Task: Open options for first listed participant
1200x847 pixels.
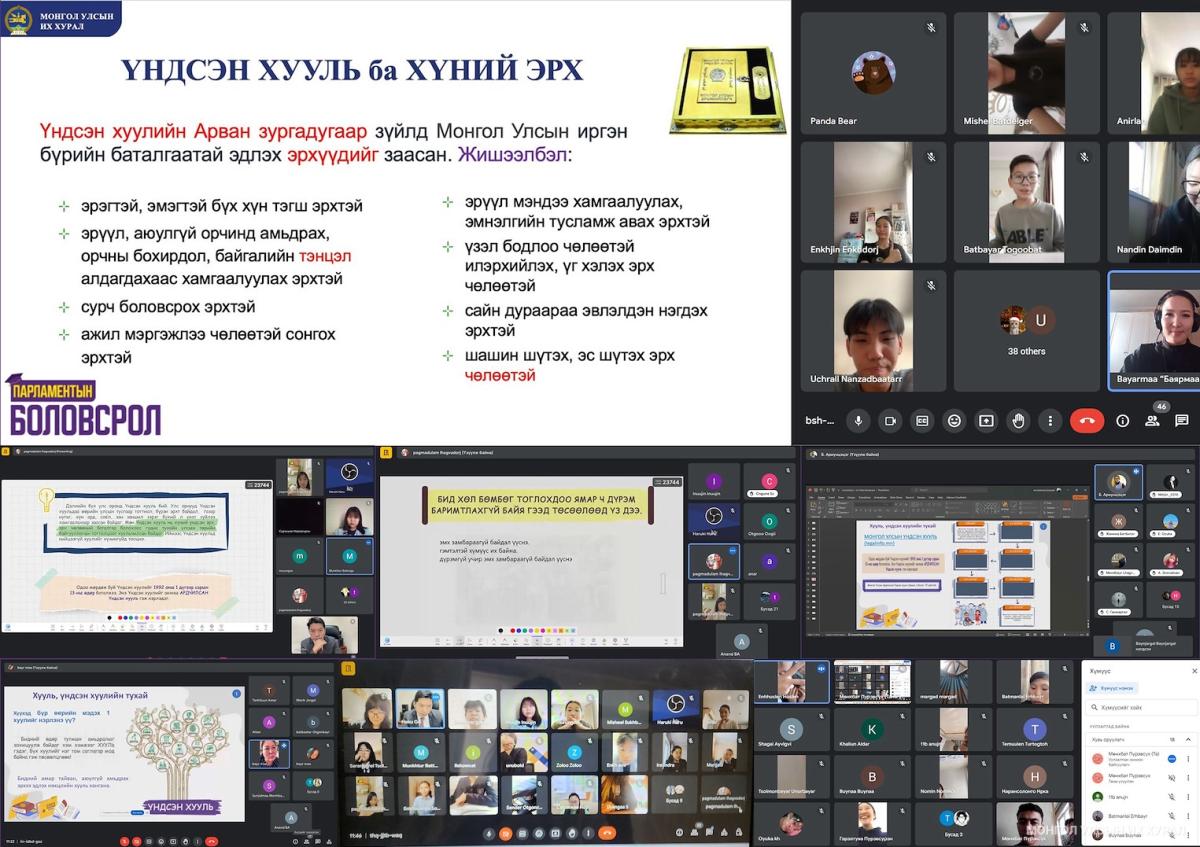Action: [1188, 759]
